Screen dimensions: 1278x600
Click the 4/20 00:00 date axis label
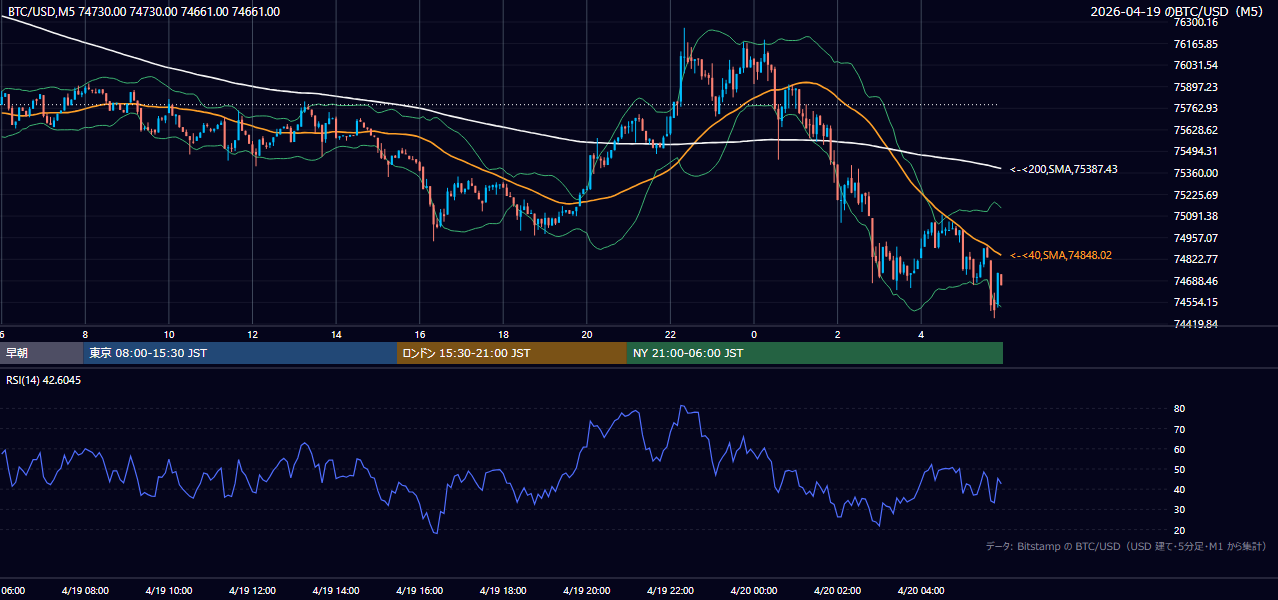pyautogui.click(x=754, y=590)
